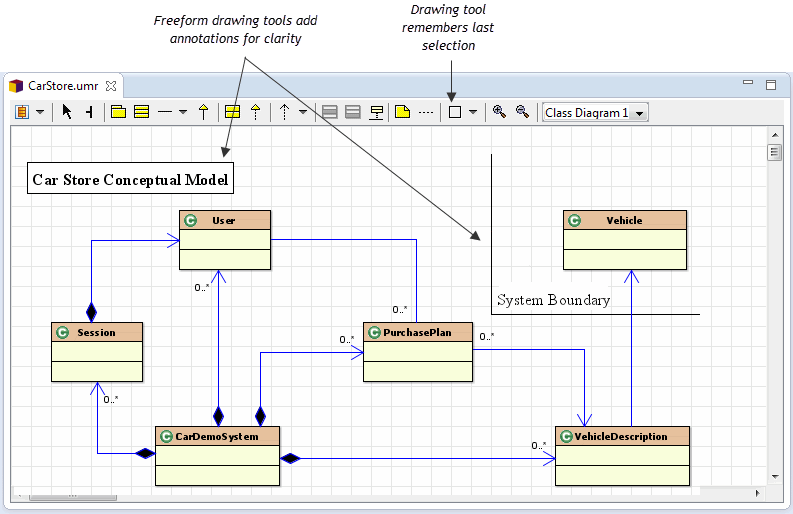Click the VehicleDescription class
Viewport: 793px width, 514px height.
(x=622, y=455)
